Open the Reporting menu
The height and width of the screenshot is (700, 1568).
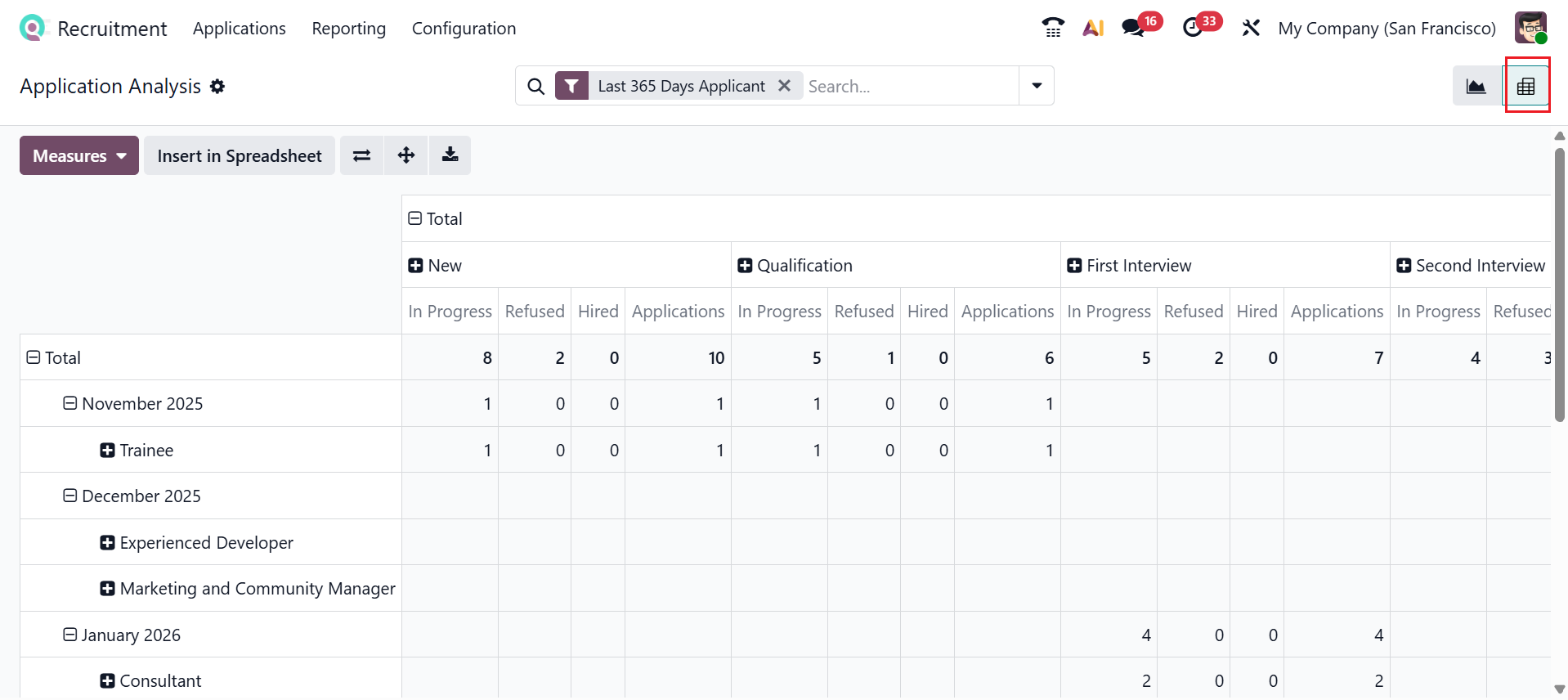pyautogui.click(x=348, y=29)
